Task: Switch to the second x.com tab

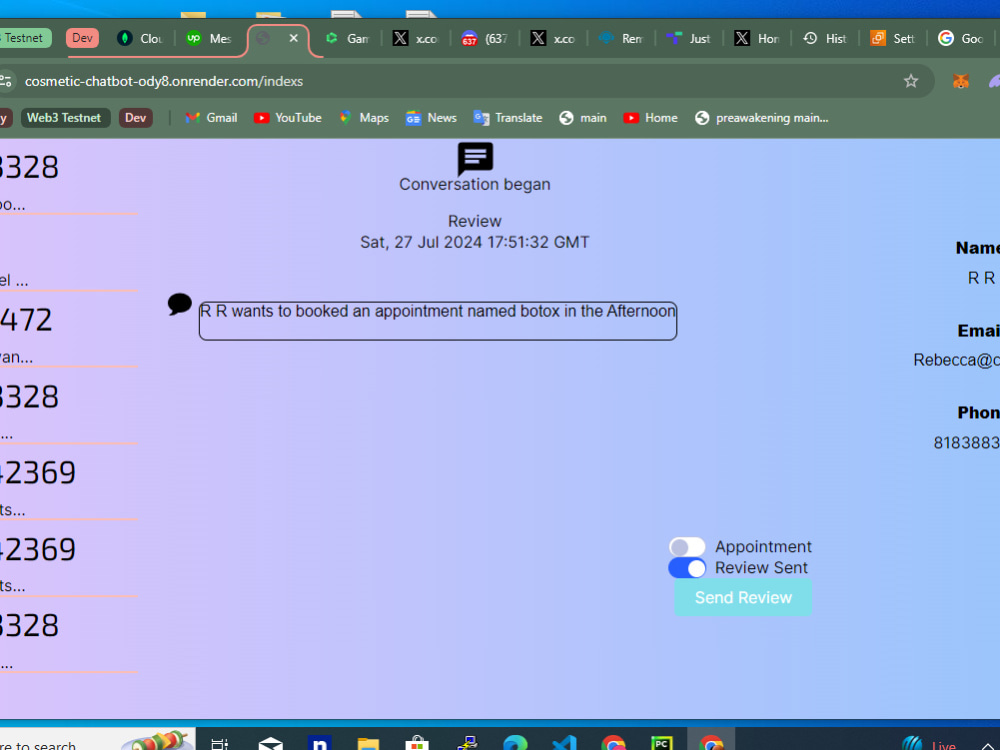Action: [x=554, y=38]
